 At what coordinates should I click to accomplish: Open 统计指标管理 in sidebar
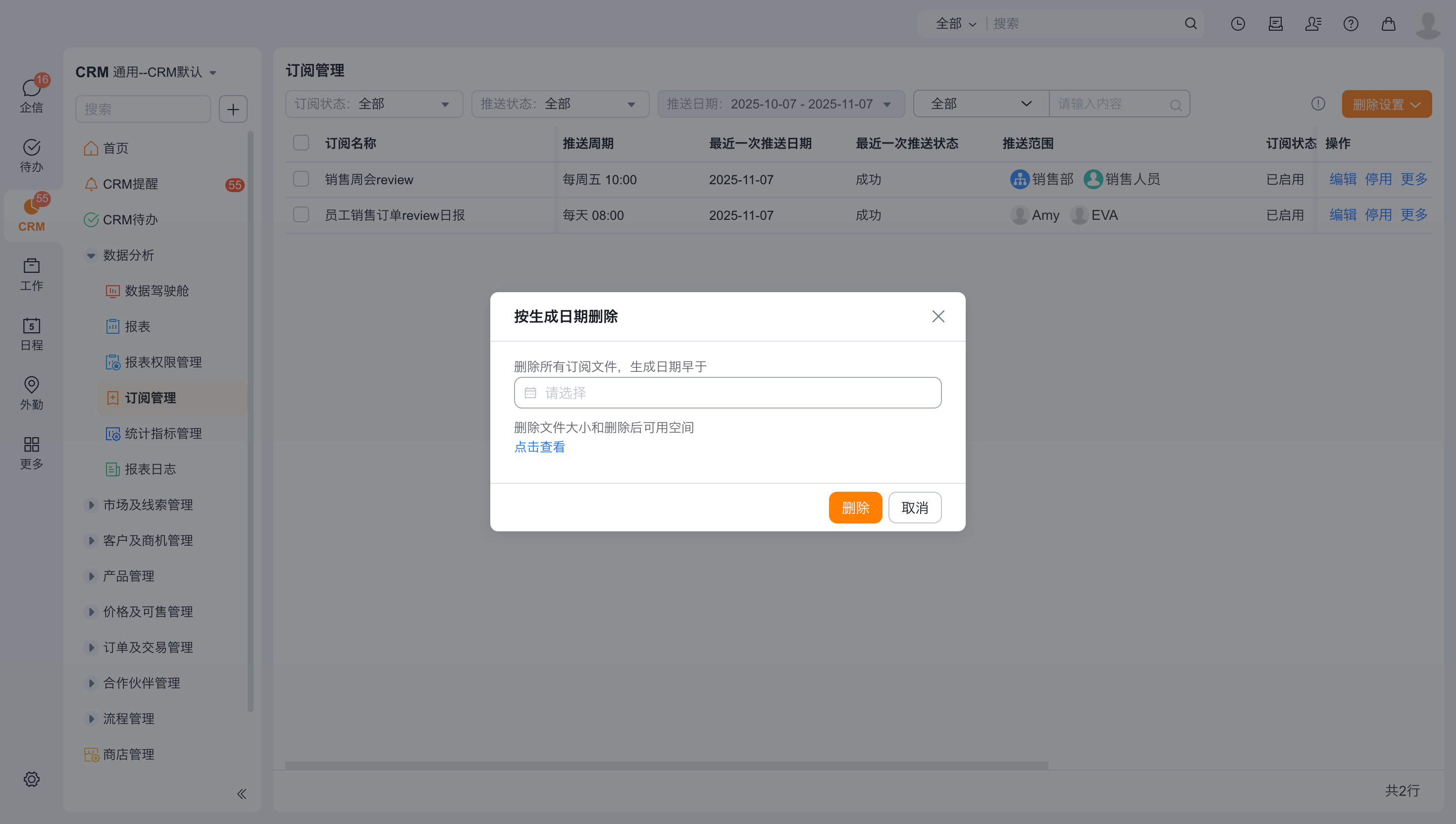tap(163, 433)
